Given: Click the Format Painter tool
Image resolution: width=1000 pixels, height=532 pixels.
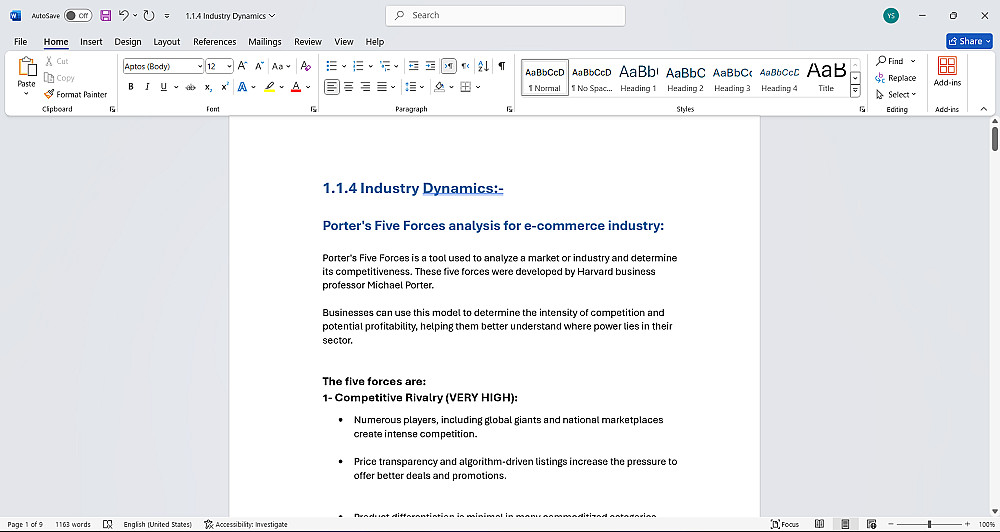Looking at the screenshot, I should (75, 94).
